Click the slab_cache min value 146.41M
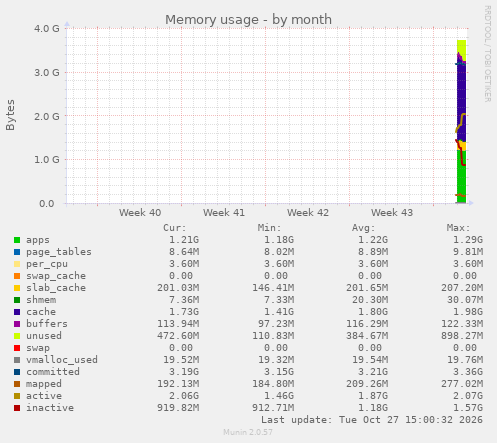The height and width of the screenshot is (443, 497). point(273,288)
